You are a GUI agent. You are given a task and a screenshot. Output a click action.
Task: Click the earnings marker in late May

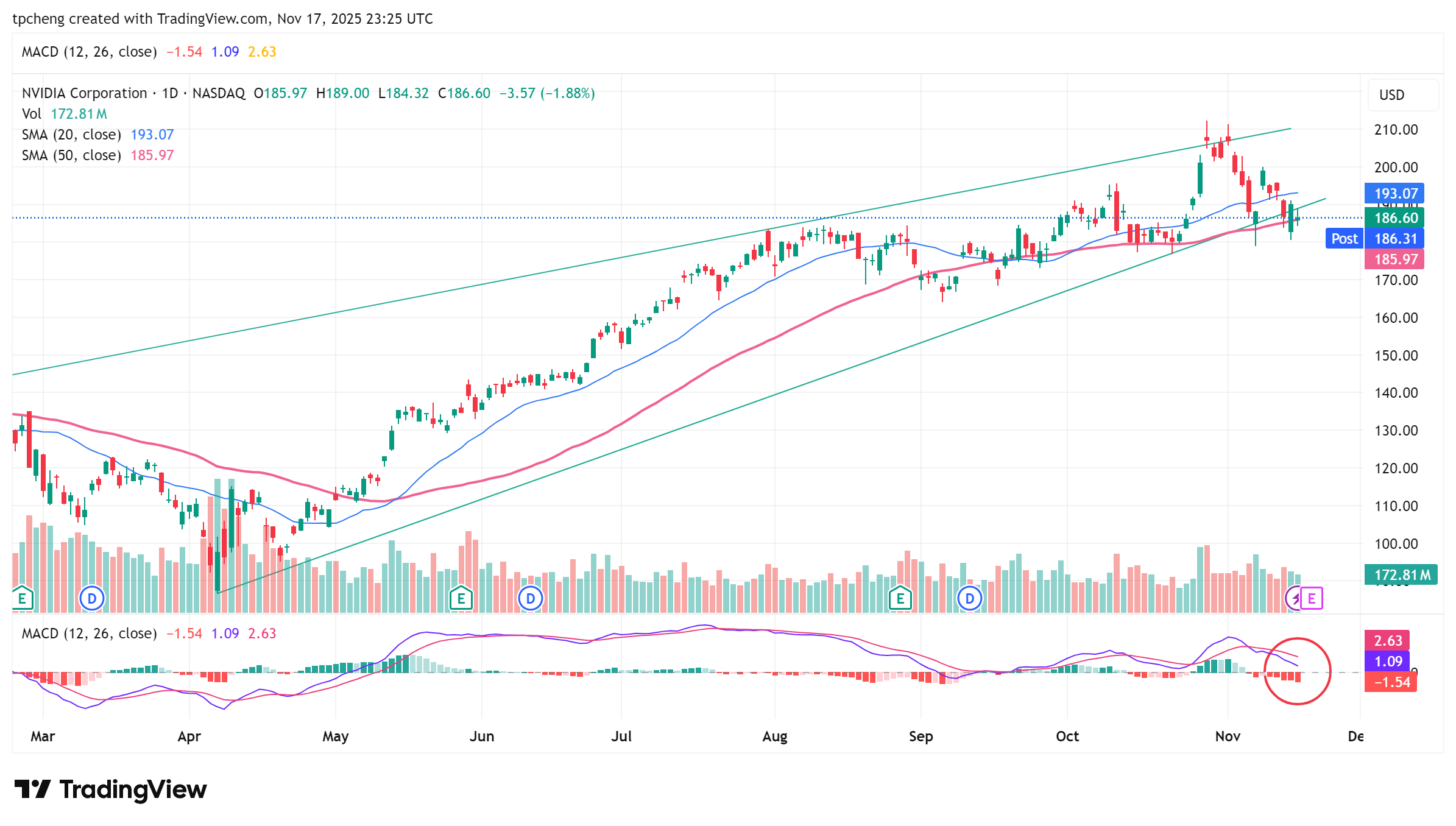point(461,598)
